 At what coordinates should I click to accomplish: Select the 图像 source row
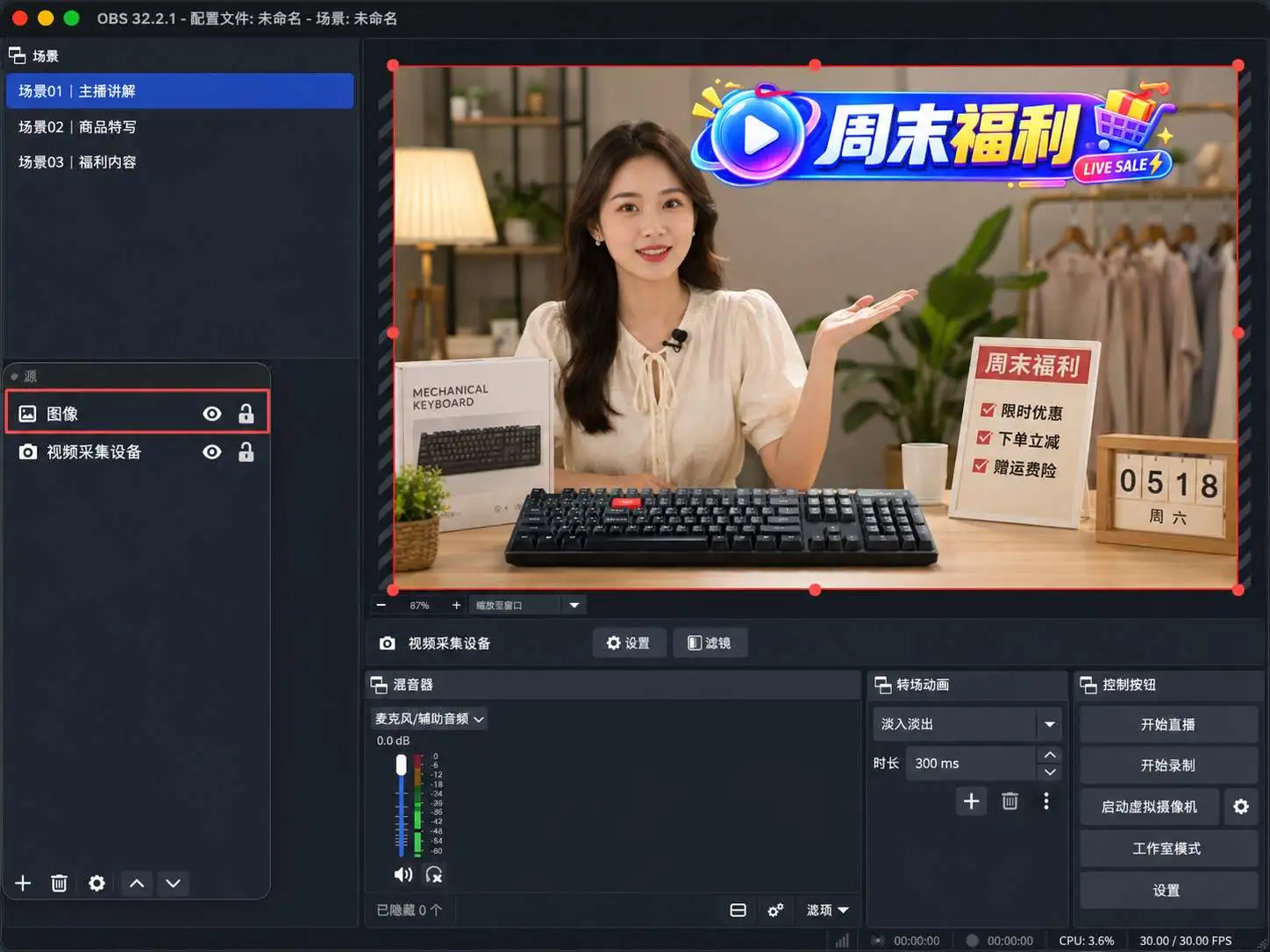[137, 413]
